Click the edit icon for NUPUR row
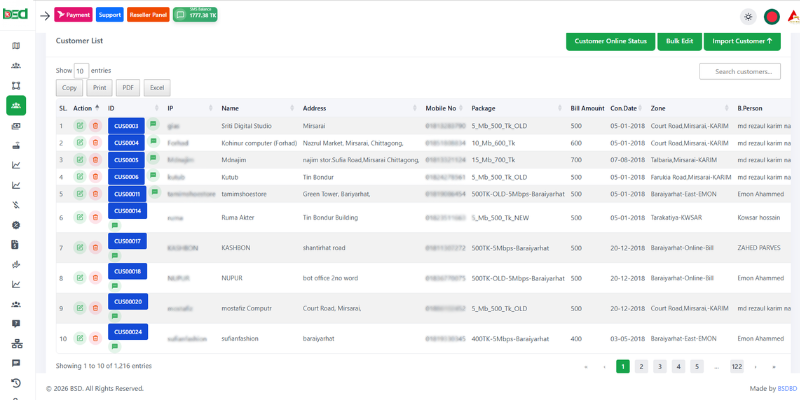The image size is (800, 400). tap(80, 278)
